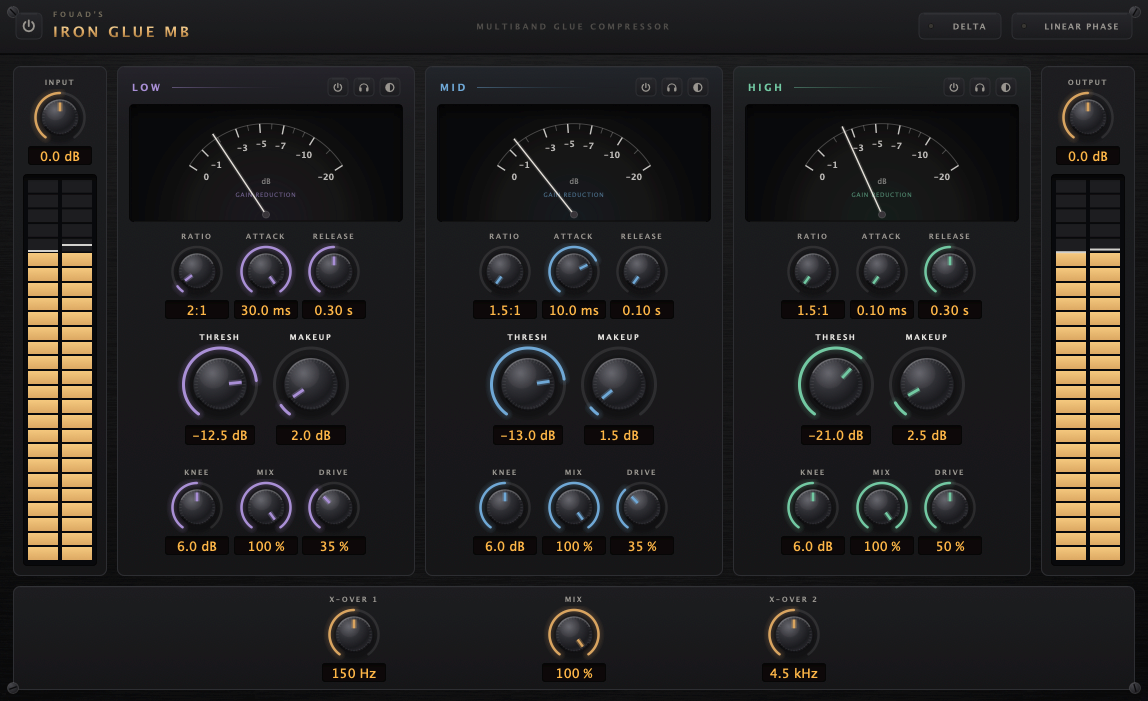Click the global MIX knob at bottom
This screenshot has width=1148, height=701.
[574, 634]
